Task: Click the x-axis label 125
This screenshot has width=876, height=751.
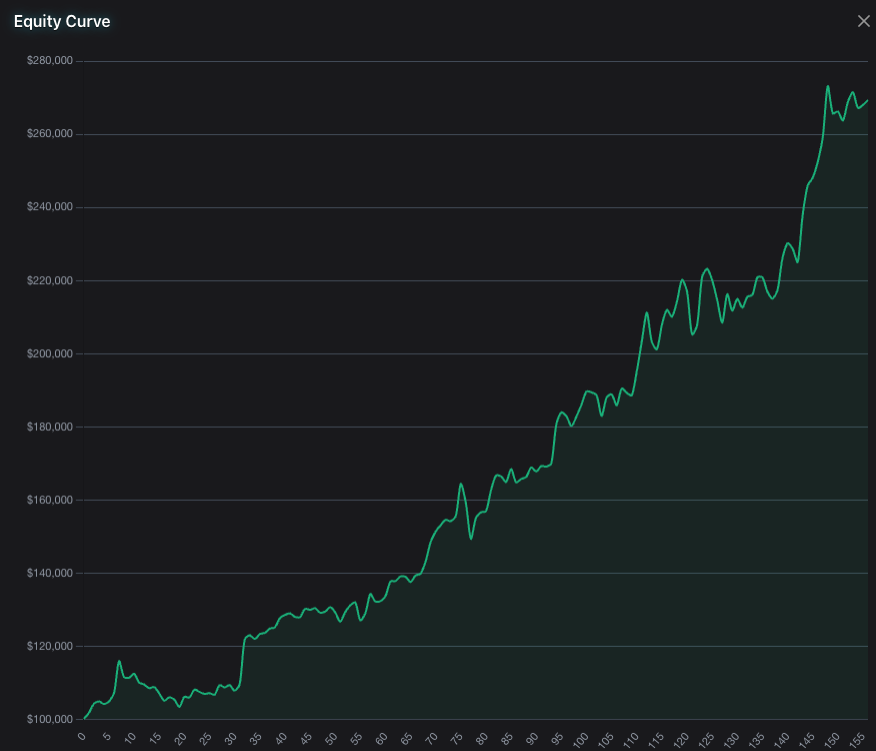Action: [706, 739]
